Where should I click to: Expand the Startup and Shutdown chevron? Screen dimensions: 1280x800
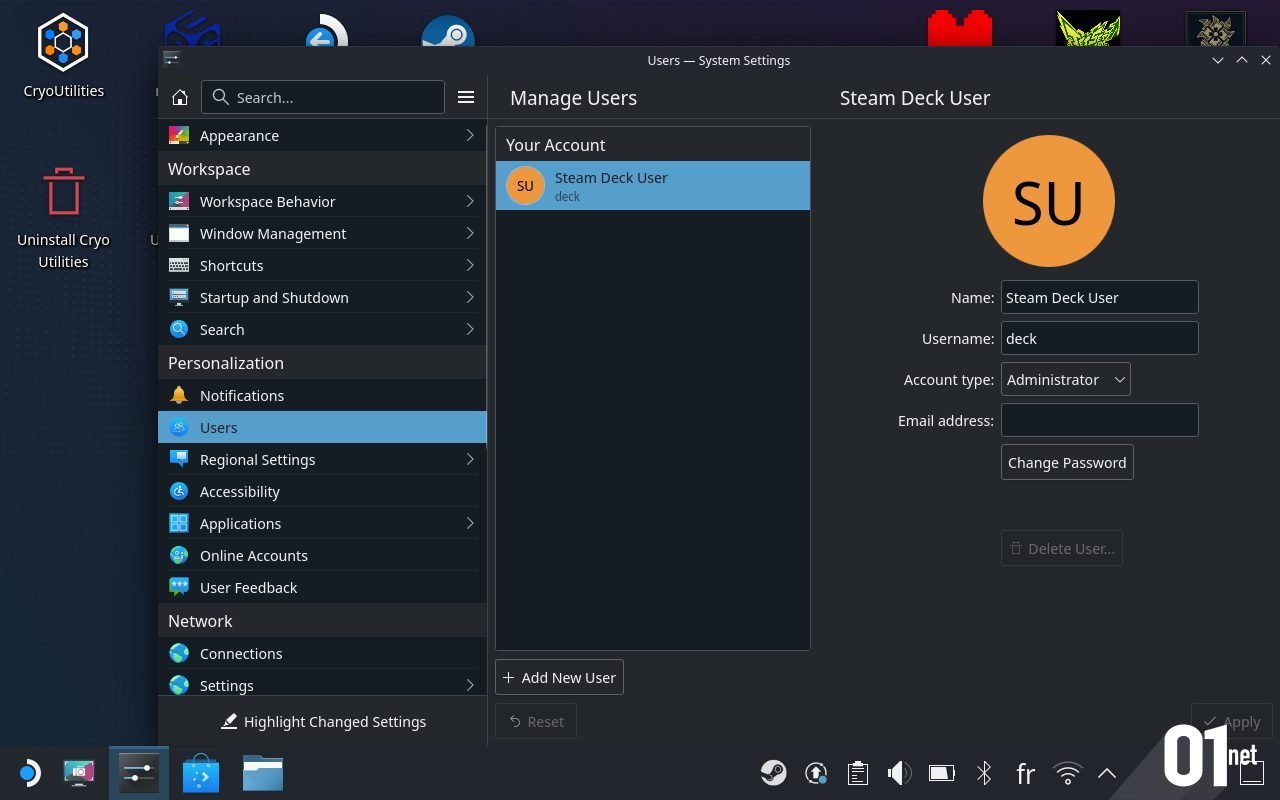[470, 297]
